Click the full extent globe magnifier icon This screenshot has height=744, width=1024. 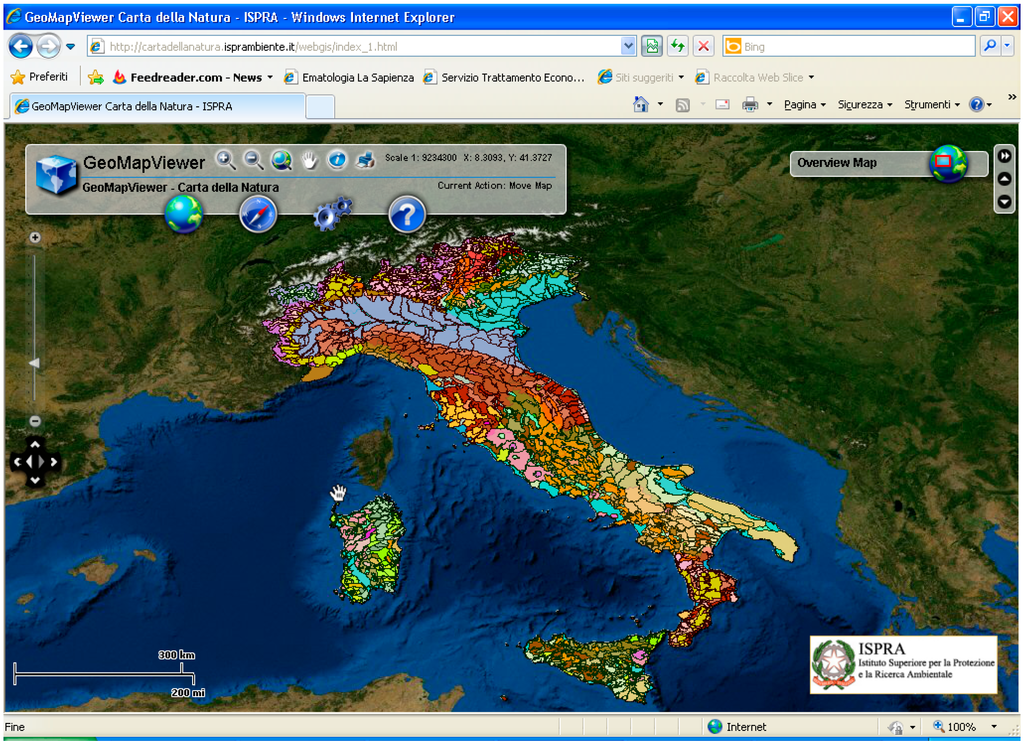281,160
